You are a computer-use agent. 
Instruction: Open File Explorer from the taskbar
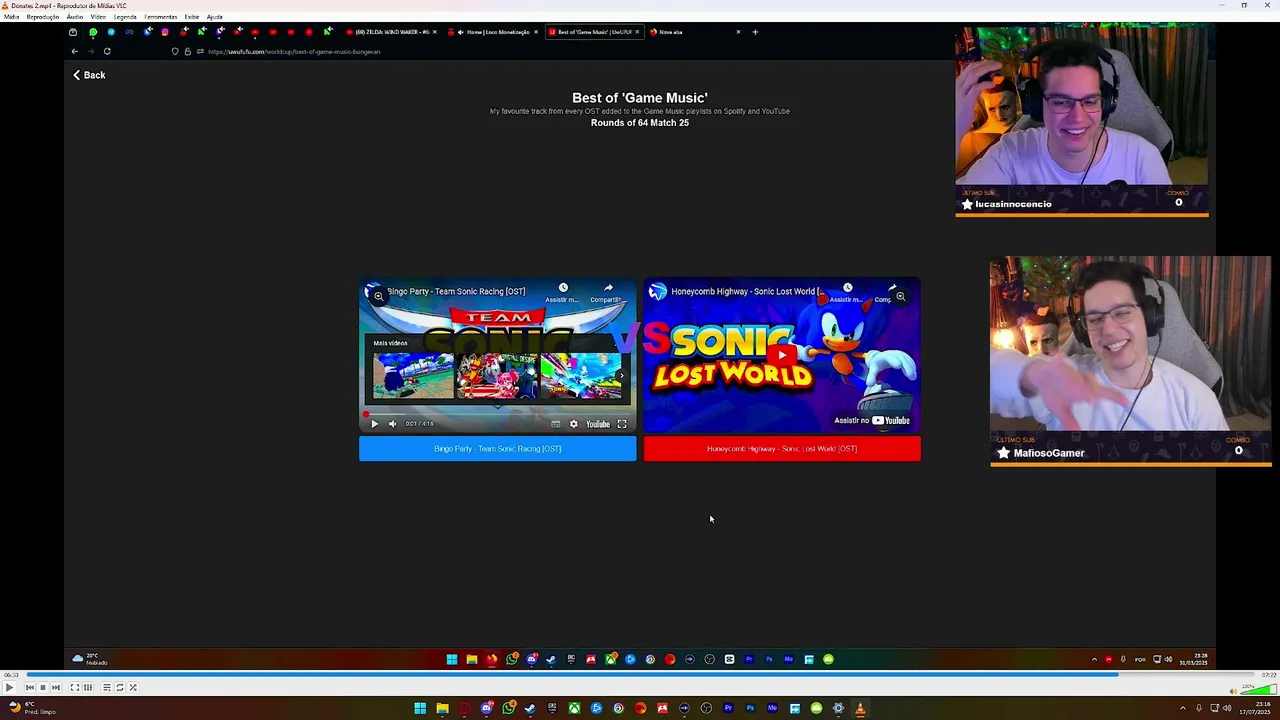pyautogui.click(x=442, y=708)
